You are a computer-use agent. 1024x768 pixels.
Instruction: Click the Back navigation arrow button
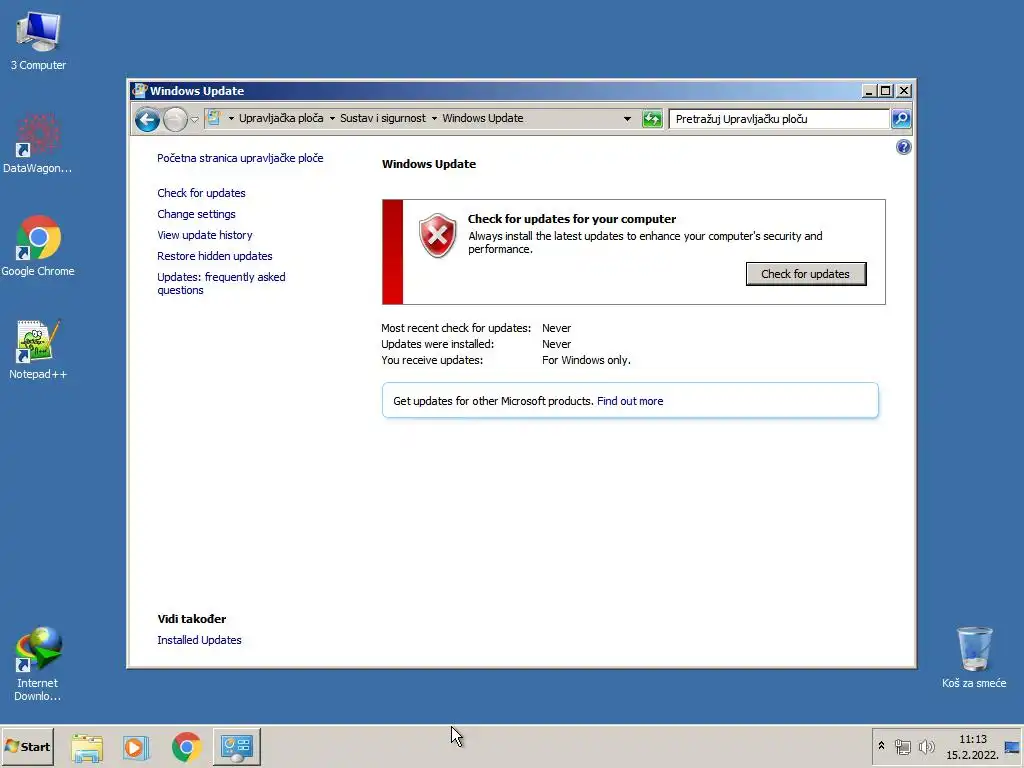[x=148, y=120]
